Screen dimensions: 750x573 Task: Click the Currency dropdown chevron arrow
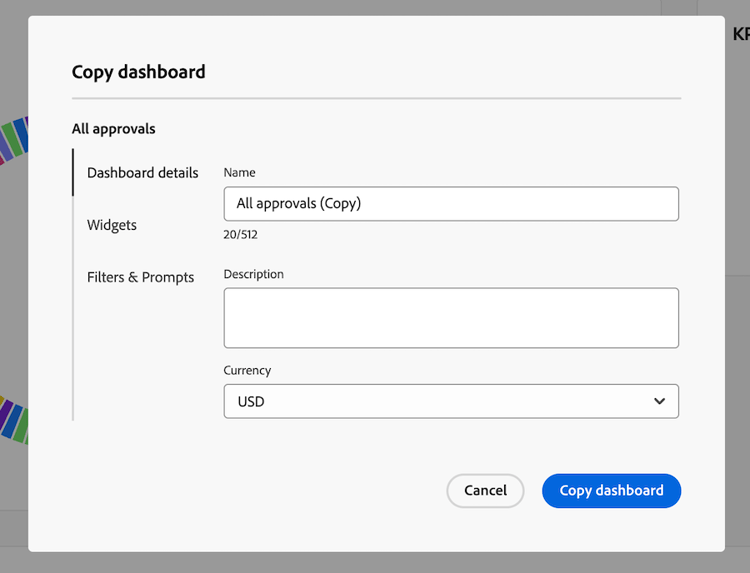[x=660, y=401]
